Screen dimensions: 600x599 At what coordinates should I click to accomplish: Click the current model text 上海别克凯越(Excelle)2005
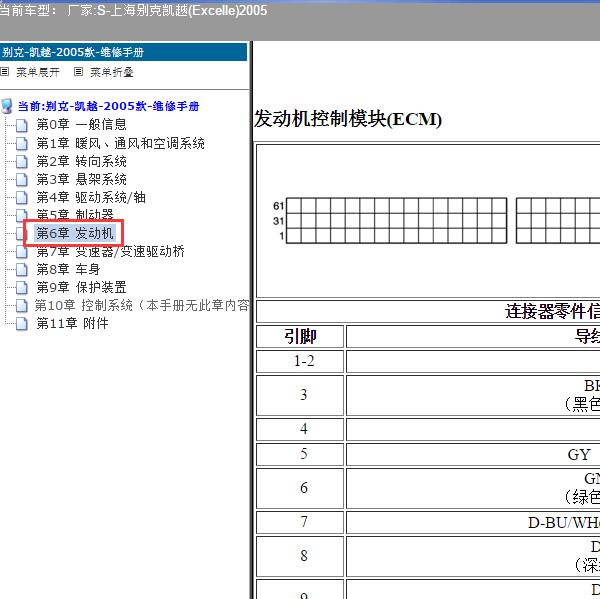[x=188, y=10]
